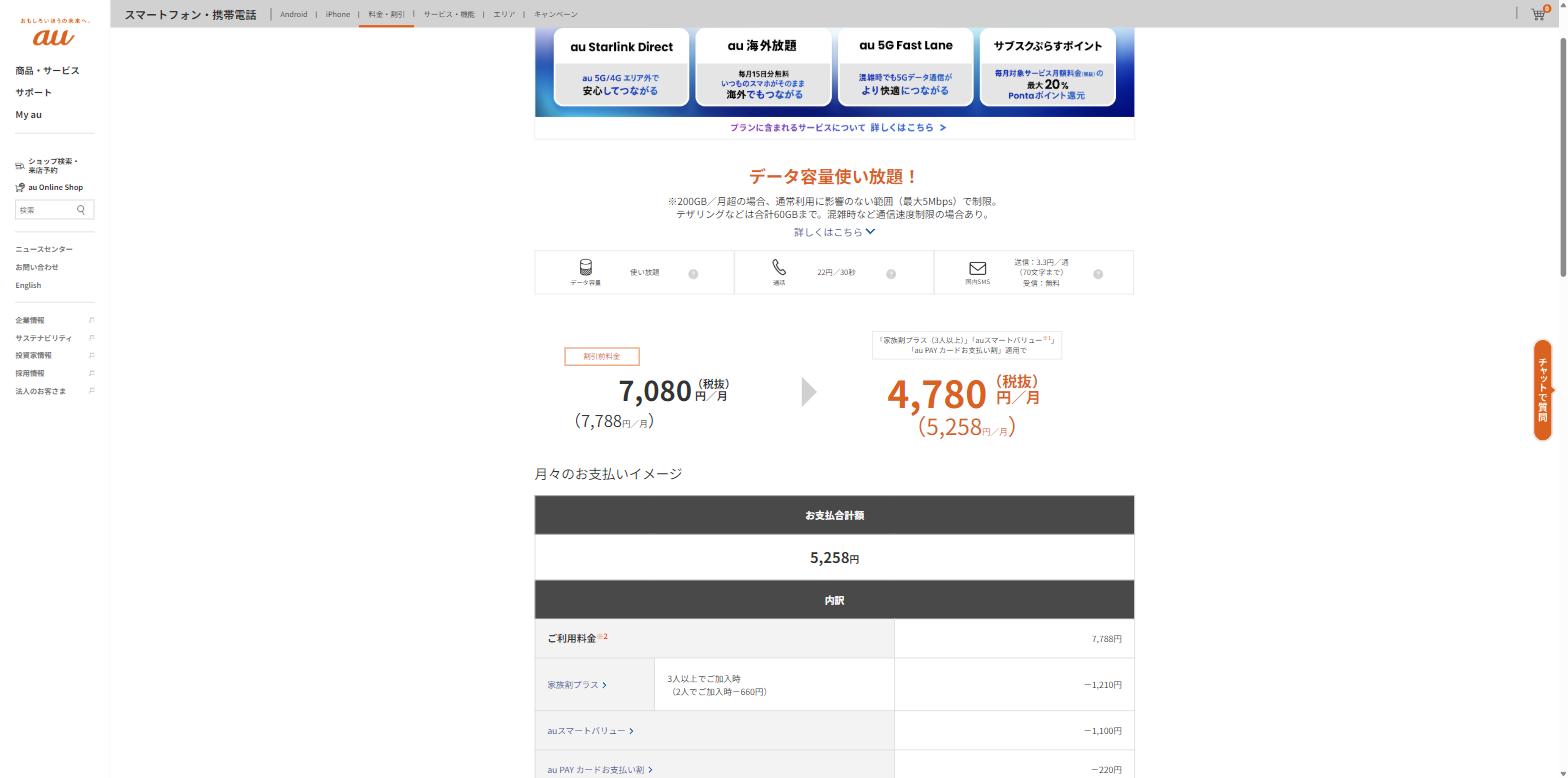Click the −1,210円 amount cell

[x=1014, y=685]
